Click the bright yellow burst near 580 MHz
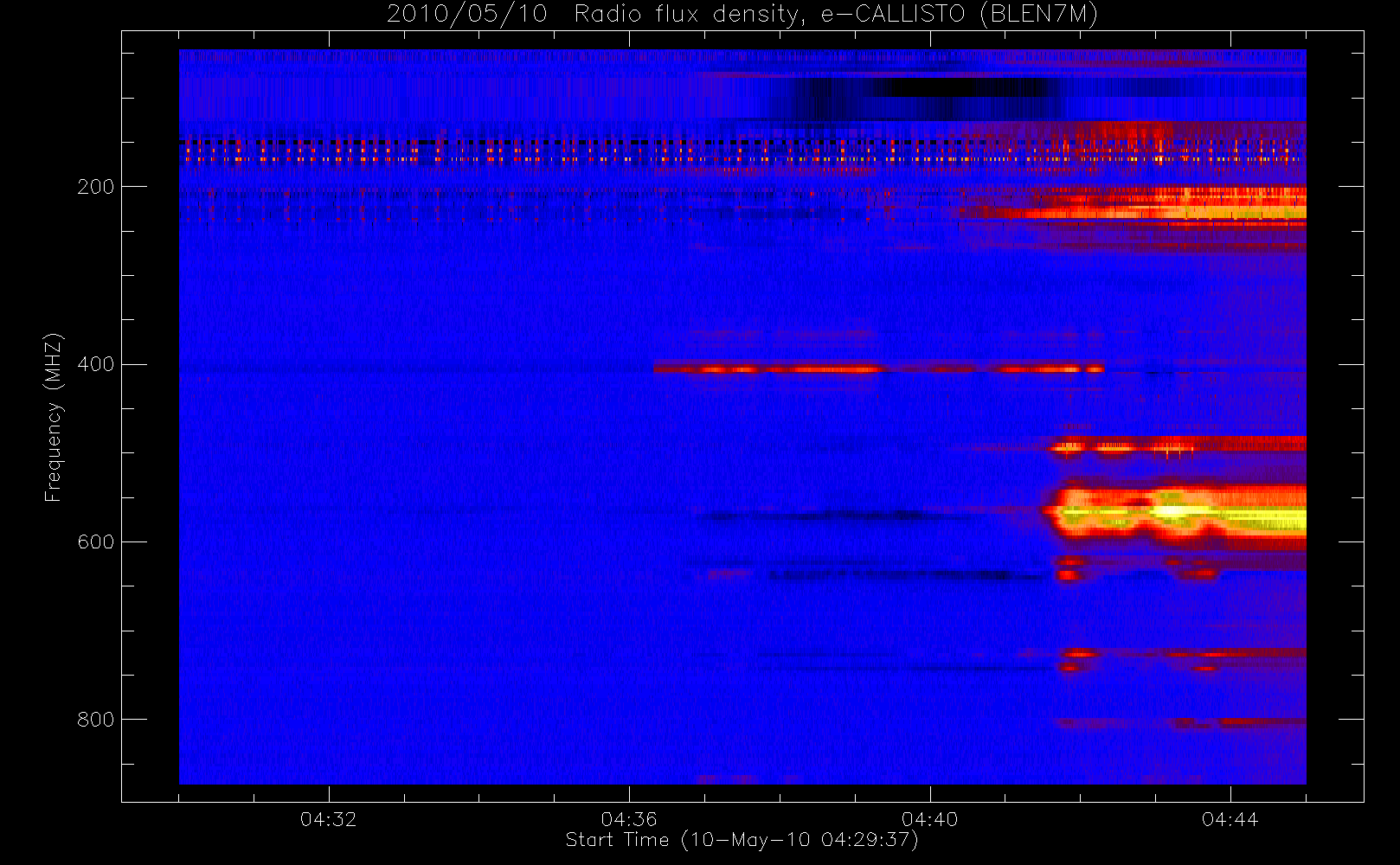Viewport: 1400px width, 865px height. [x=1177, y=512]
